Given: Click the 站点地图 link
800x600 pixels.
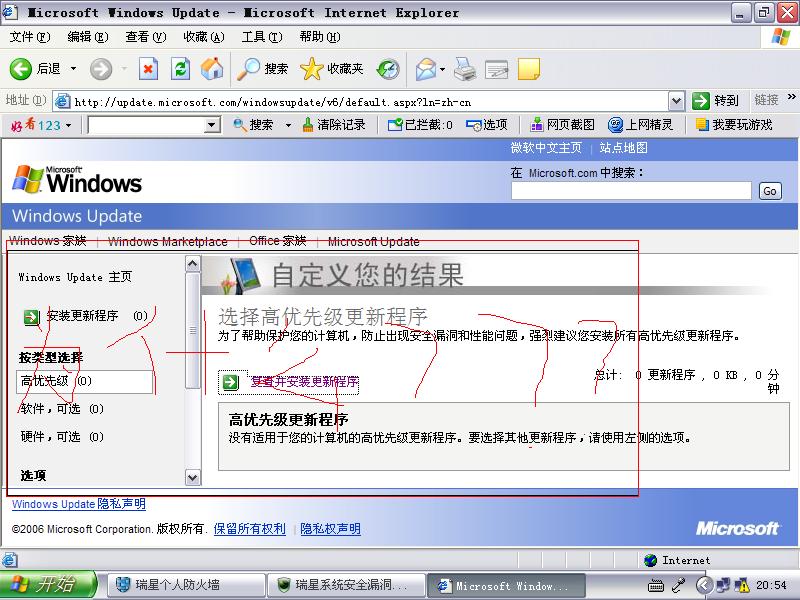Looking at the screenshot, I should coord(623,148).
